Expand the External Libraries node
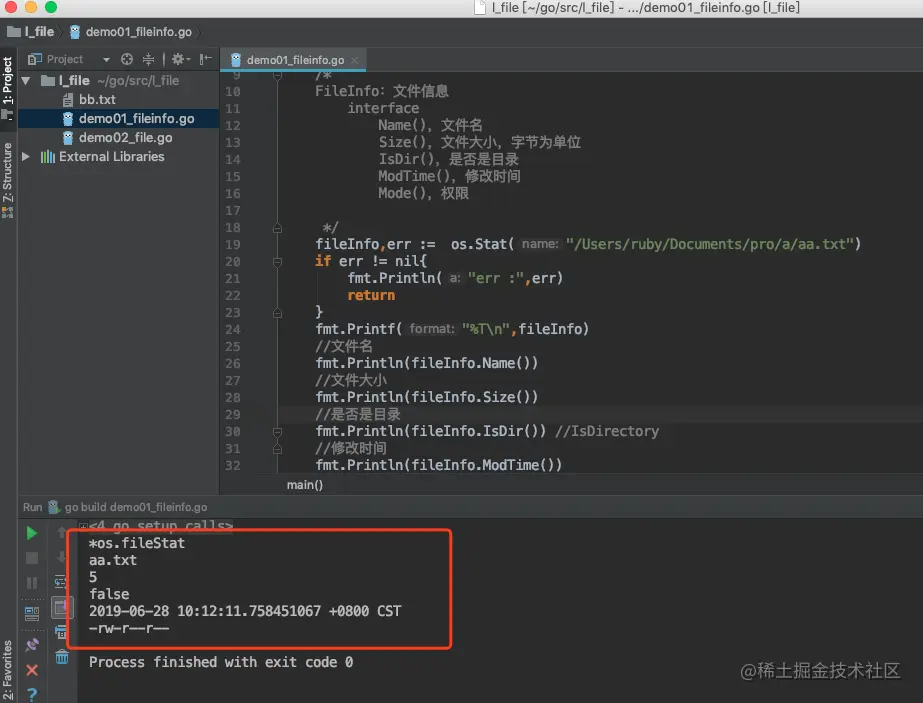The width and height of the screenshot is (923, 703). pyautogui.click(x=26, y=157)
